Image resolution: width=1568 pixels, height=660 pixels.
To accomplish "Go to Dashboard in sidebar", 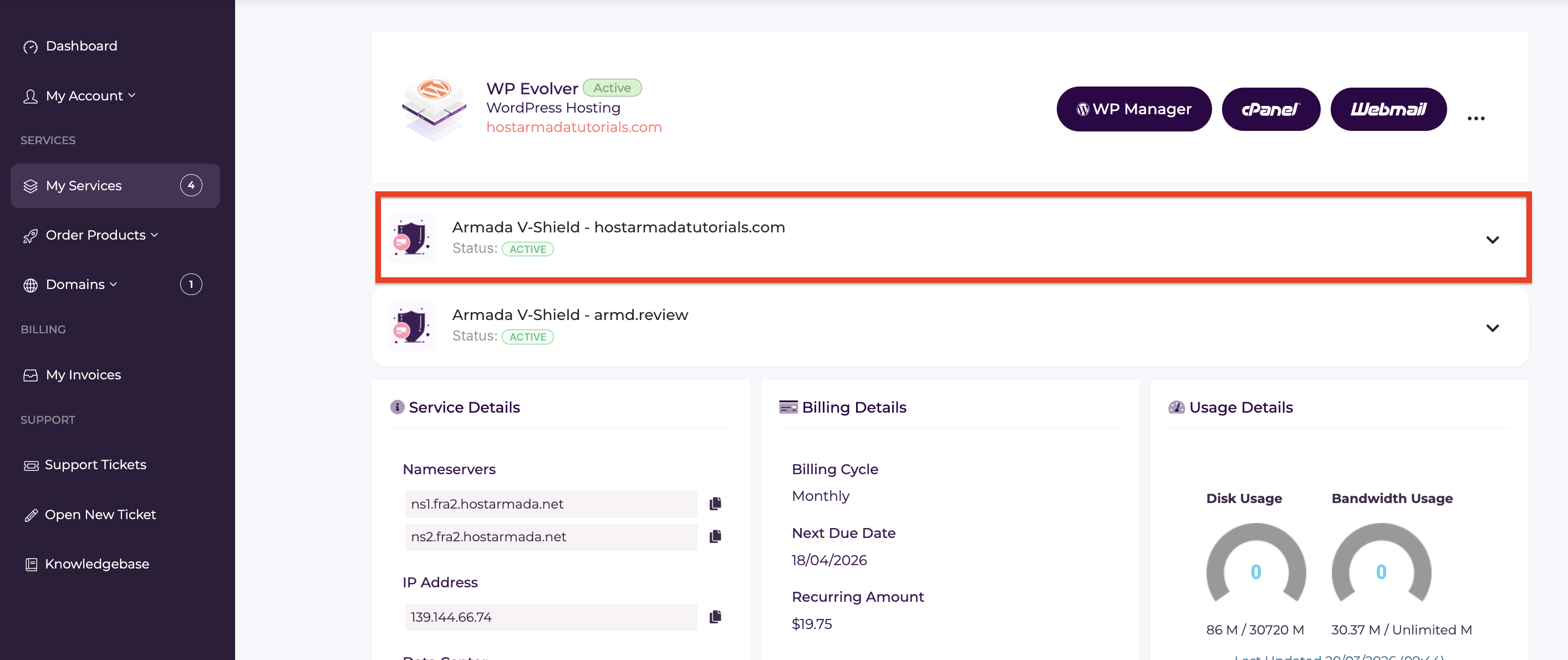I will click(81, 45).
